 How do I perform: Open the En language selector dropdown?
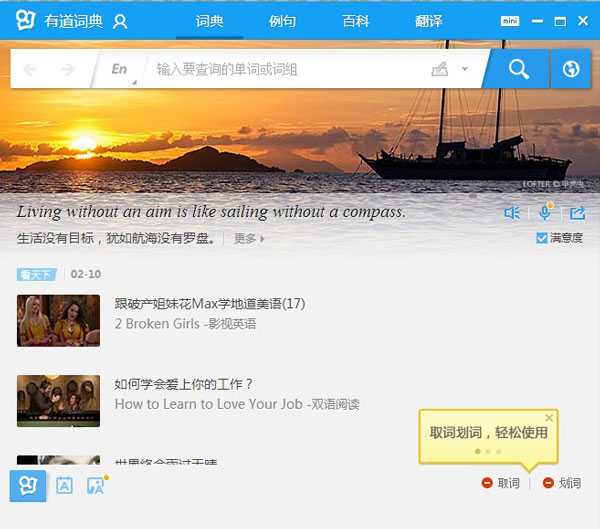[x=120, y=69]
